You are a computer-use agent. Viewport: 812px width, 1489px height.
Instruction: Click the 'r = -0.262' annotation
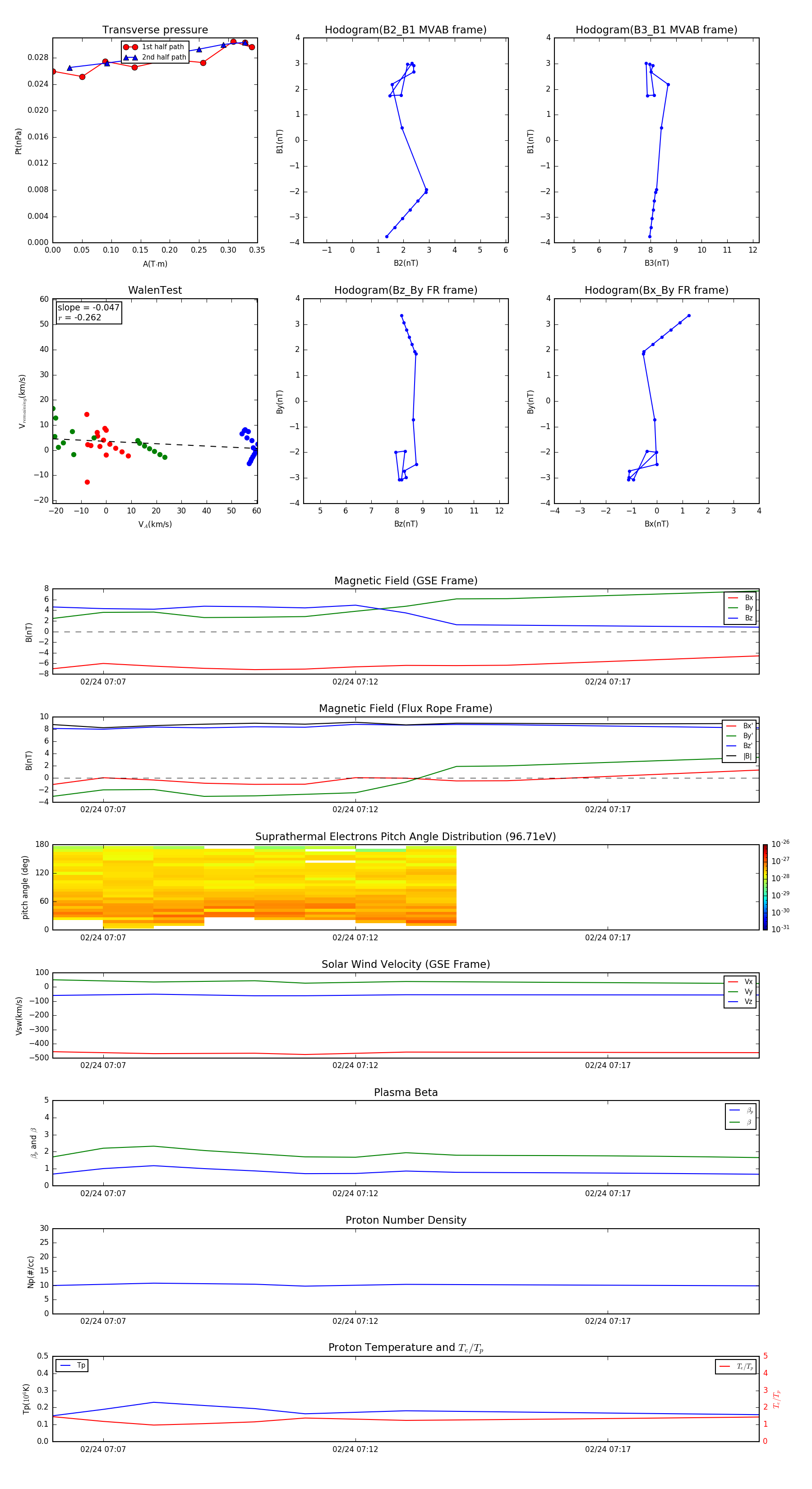tap(80, 317)
